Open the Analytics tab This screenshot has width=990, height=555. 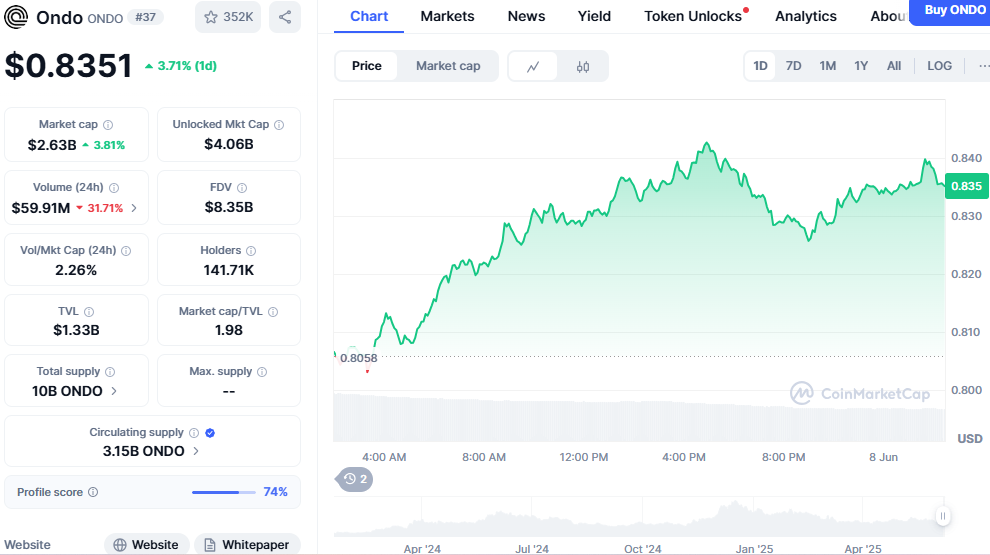coord(806,16)
